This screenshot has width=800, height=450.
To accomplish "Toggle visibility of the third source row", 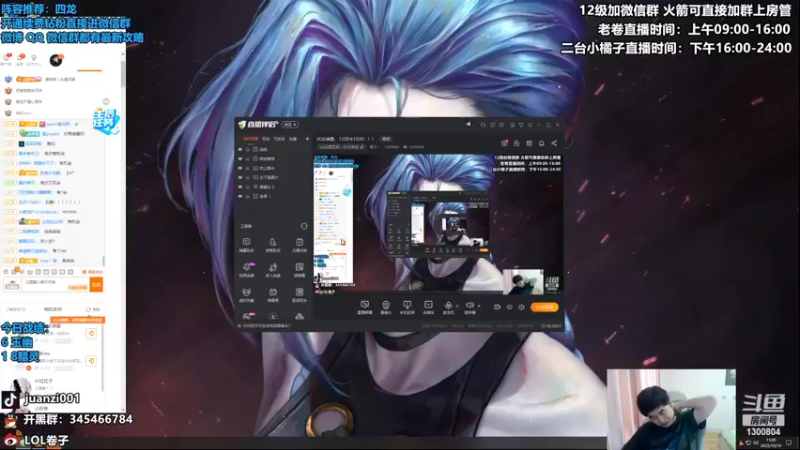I will pos(240,168).
